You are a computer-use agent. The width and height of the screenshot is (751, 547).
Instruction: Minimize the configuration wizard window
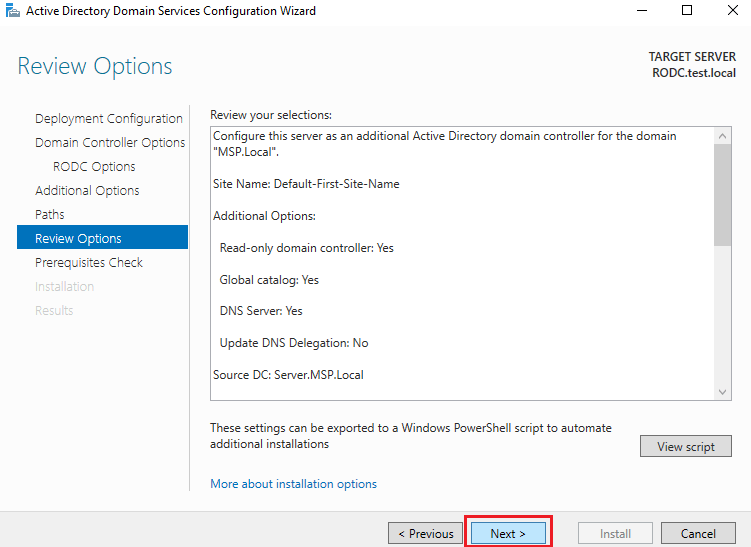(640, 12)
